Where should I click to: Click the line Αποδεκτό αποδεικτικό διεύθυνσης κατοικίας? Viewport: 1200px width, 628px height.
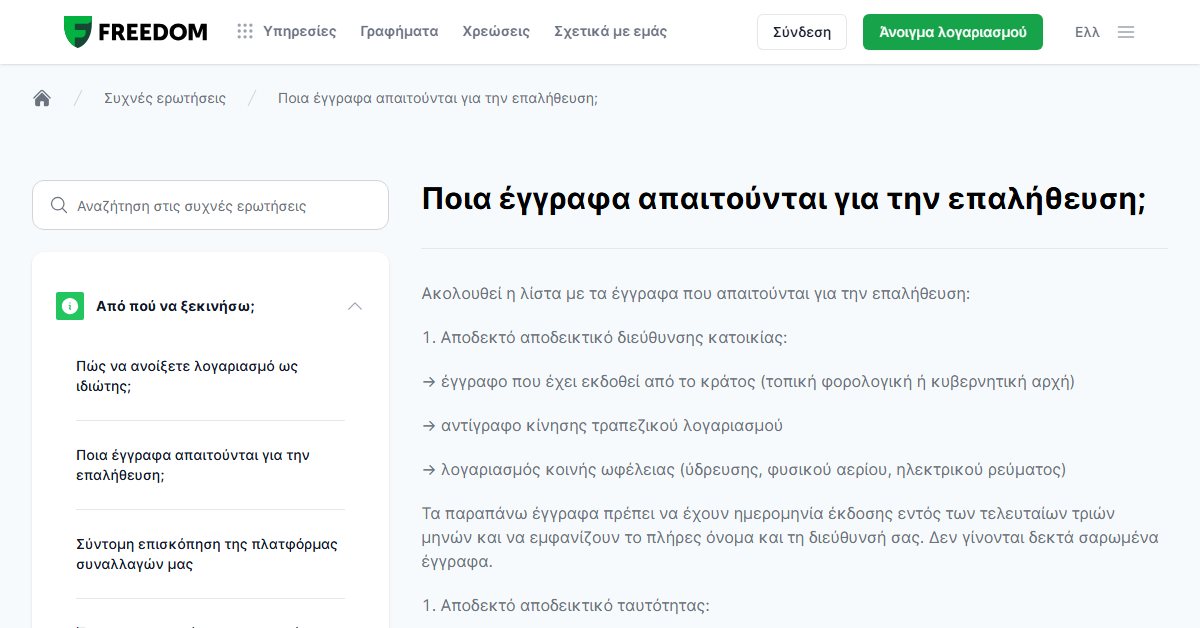605,338
